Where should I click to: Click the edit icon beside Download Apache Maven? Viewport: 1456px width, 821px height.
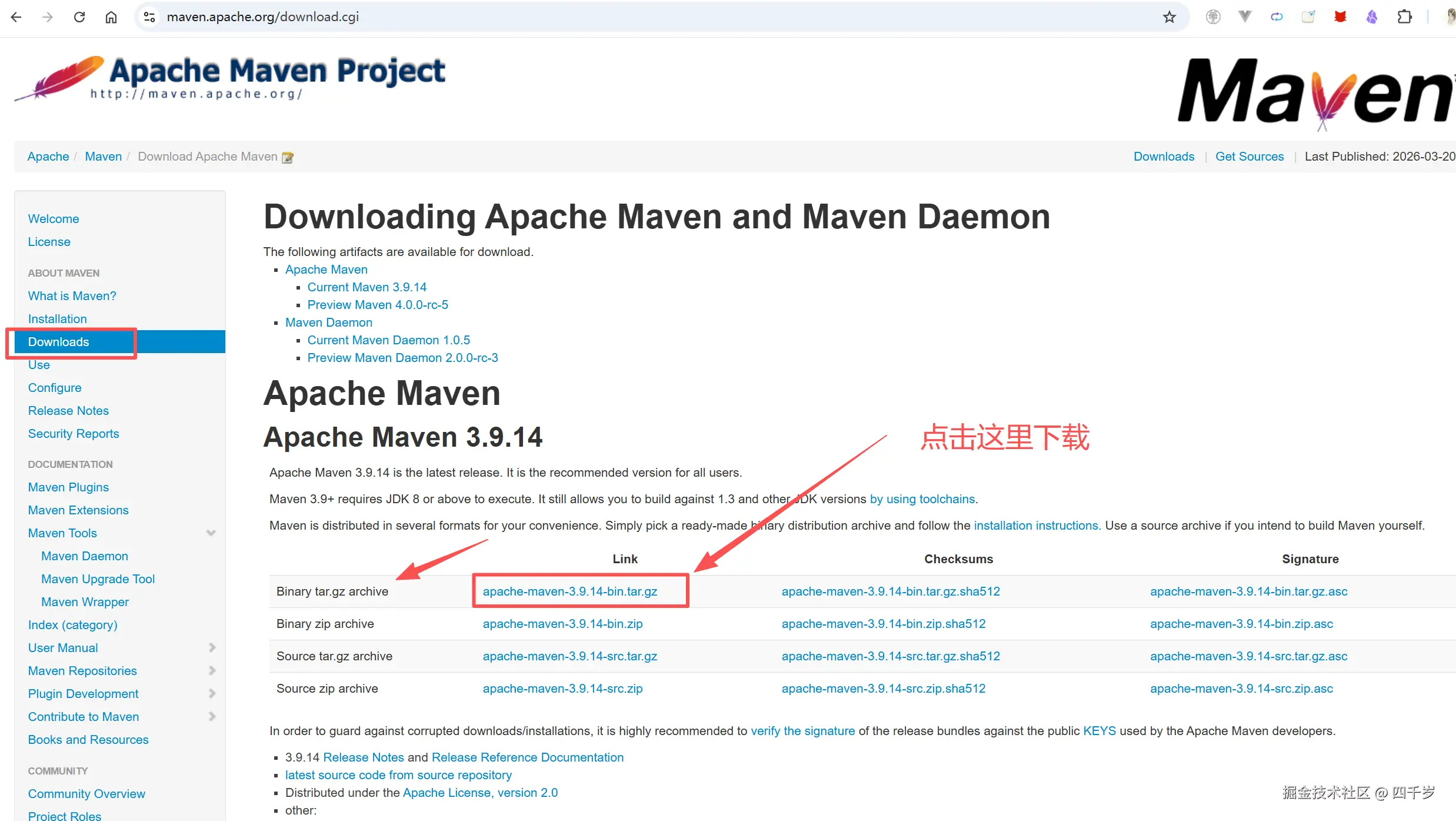click(x=288, y=157)
